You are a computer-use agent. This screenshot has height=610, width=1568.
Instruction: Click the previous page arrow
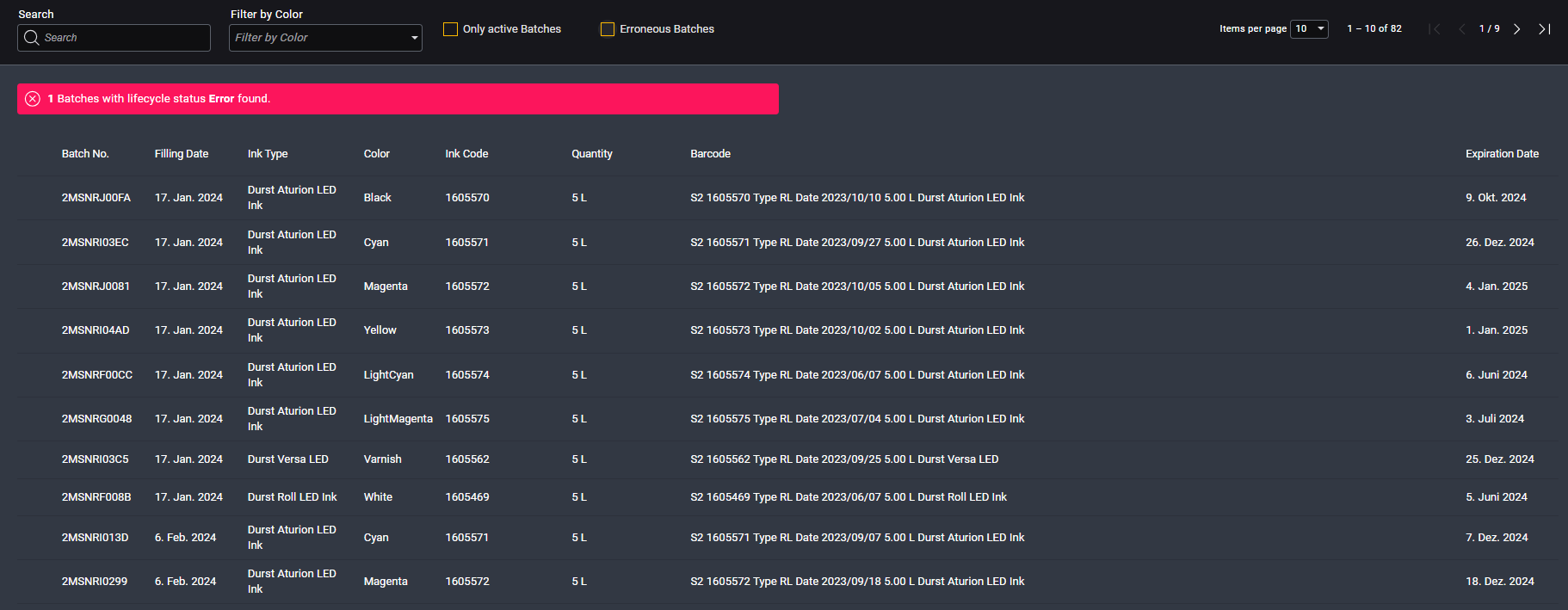(1461, 29)
